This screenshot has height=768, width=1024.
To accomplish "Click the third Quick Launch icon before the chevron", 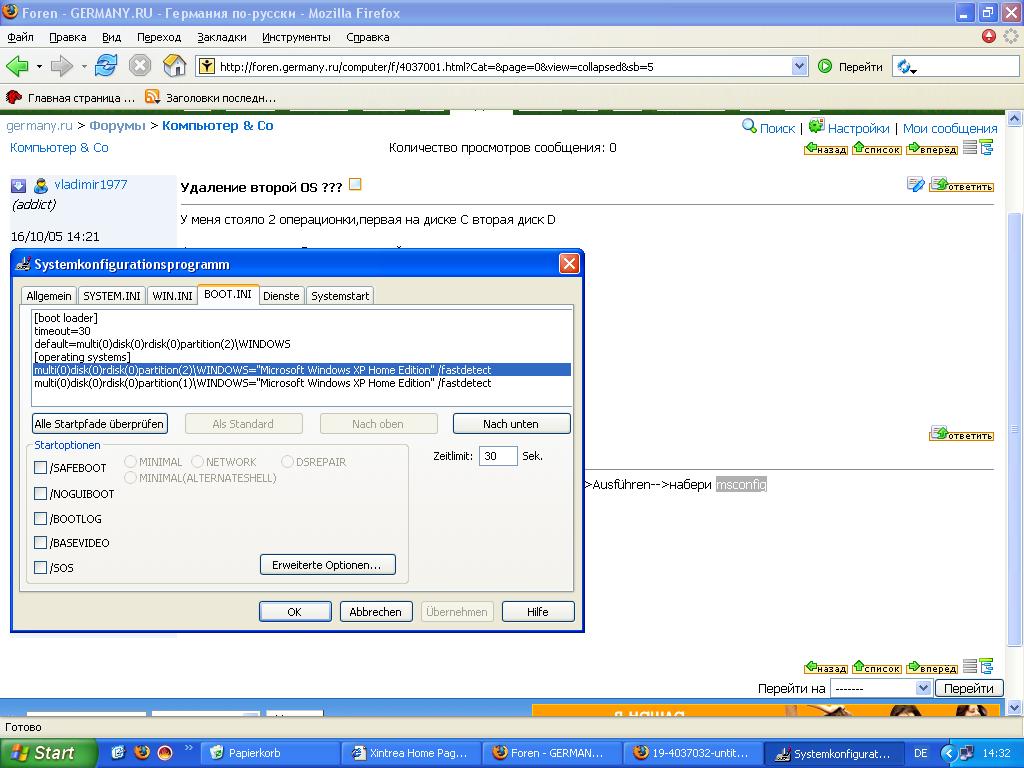I will [x=165, y=752].
